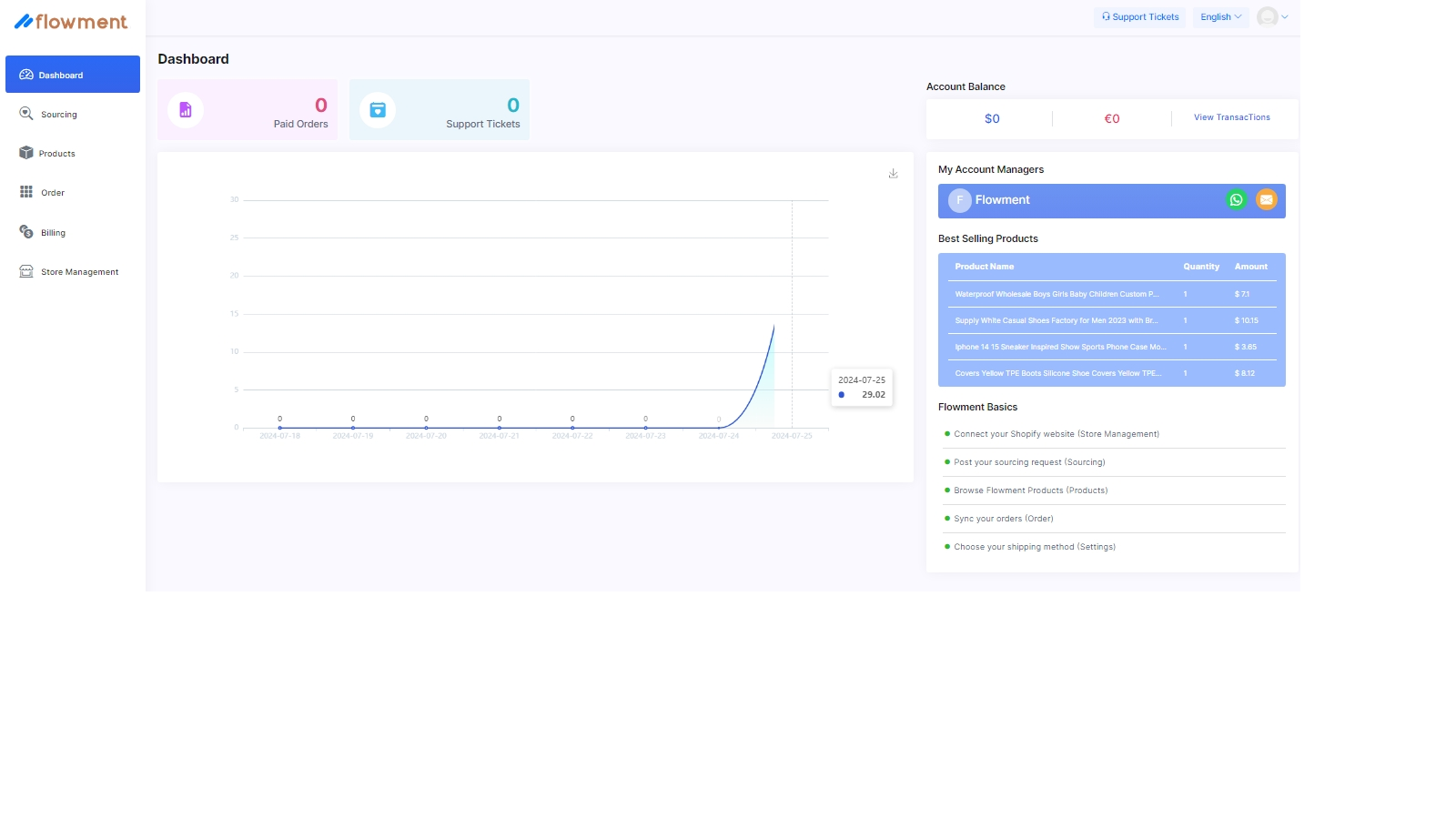Viewport: 1456px width, 819px height.
Task: Email account manager via mail icon
Action: click(x=1267, y=200)
